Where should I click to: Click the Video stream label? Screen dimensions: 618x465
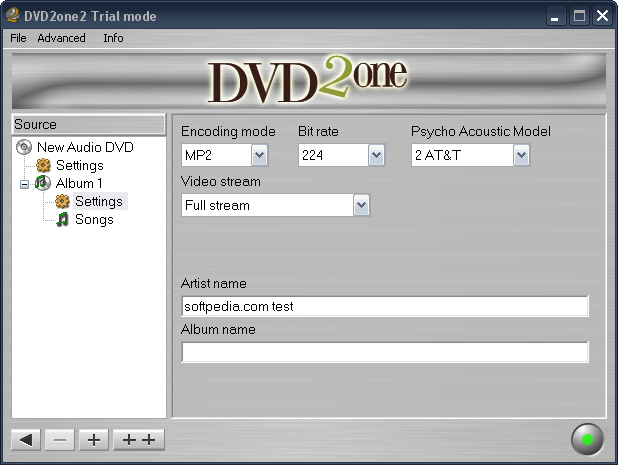coord(221,181)
